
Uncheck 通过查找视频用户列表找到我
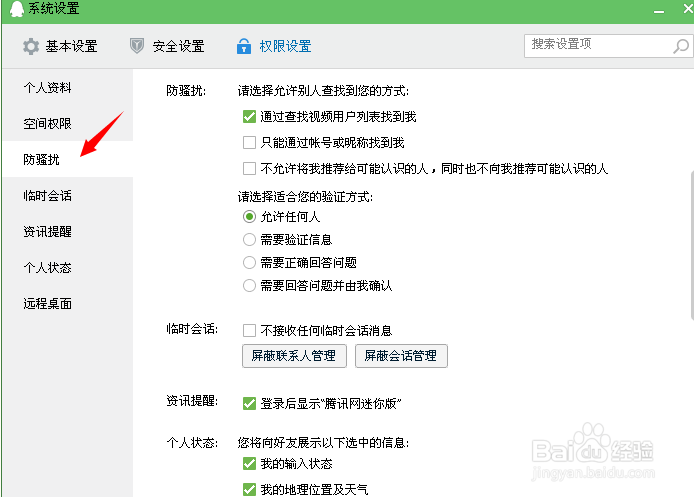(x=249, y=117)
